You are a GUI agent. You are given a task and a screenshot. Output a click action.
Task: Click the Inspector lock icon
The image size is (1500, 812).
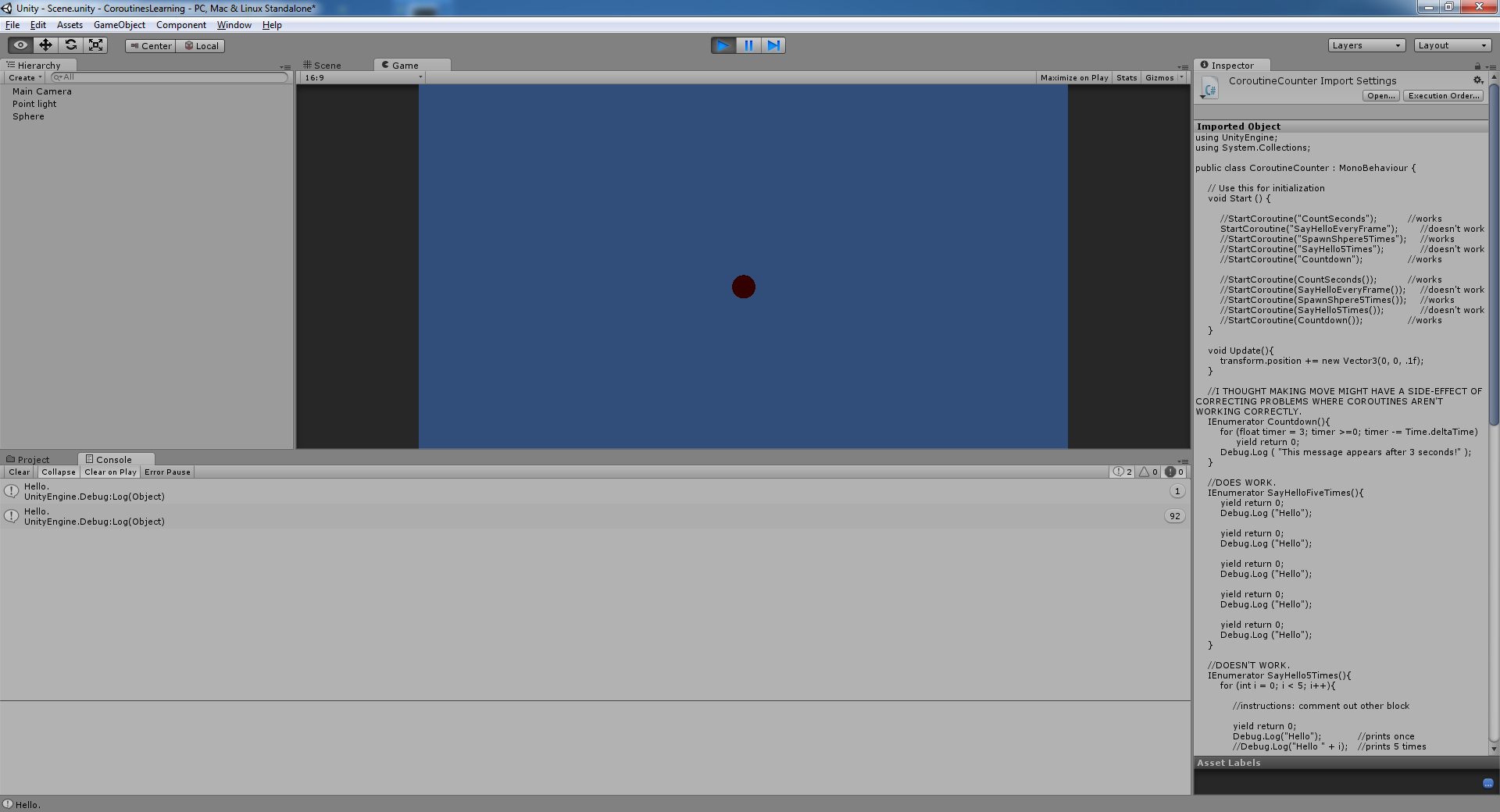click(x=1477, y=66)
